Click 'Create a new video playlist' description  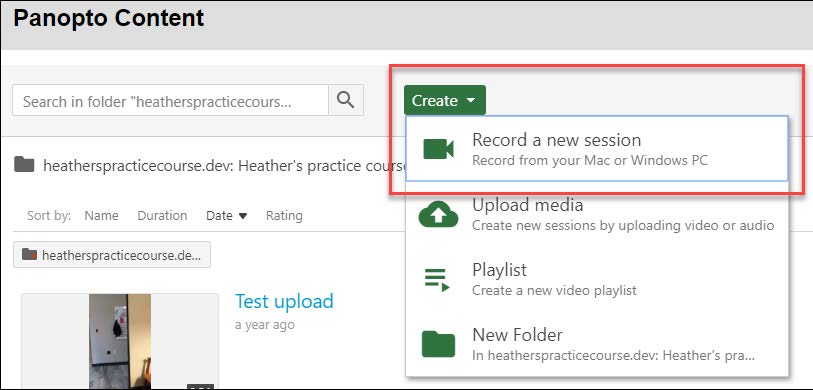click(x=554, y=290)
